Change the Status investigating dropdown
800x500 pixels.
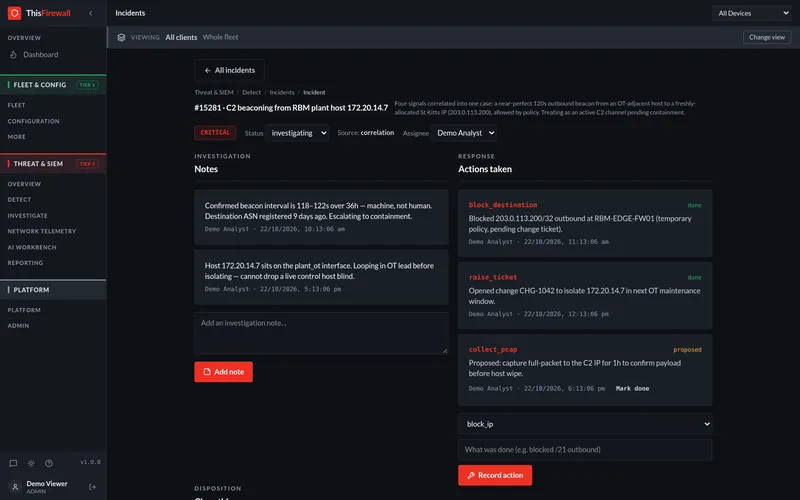[x=298, y=133]
